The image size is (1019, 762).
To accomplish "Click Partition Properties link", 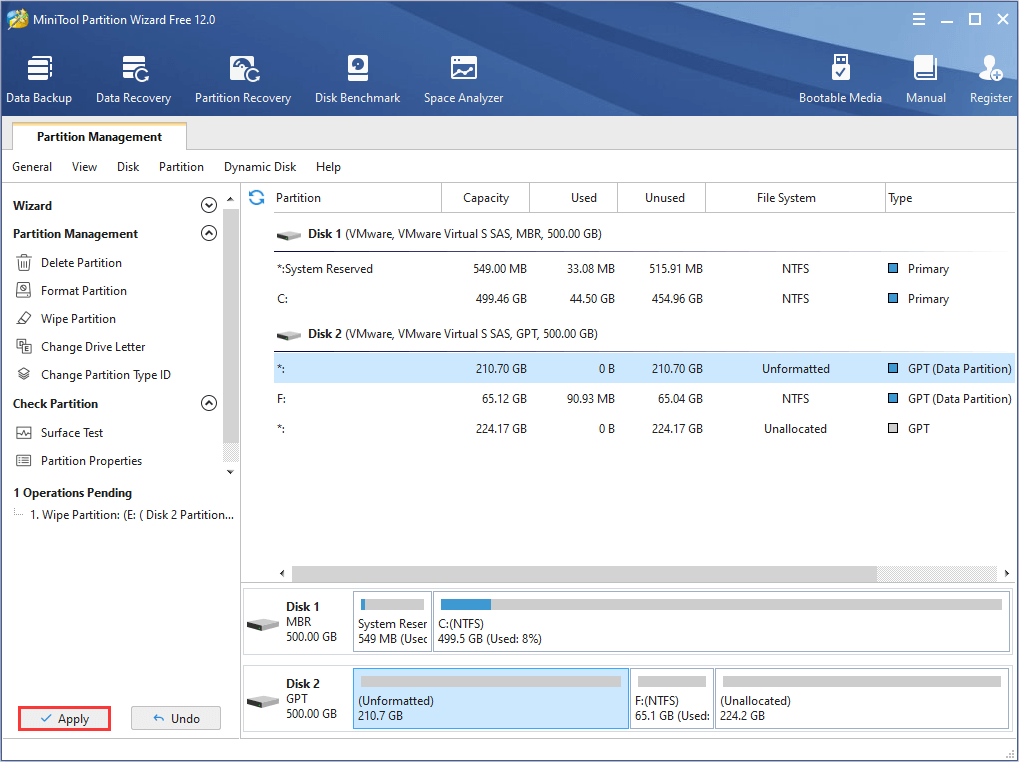I will [x=92, y=461].
